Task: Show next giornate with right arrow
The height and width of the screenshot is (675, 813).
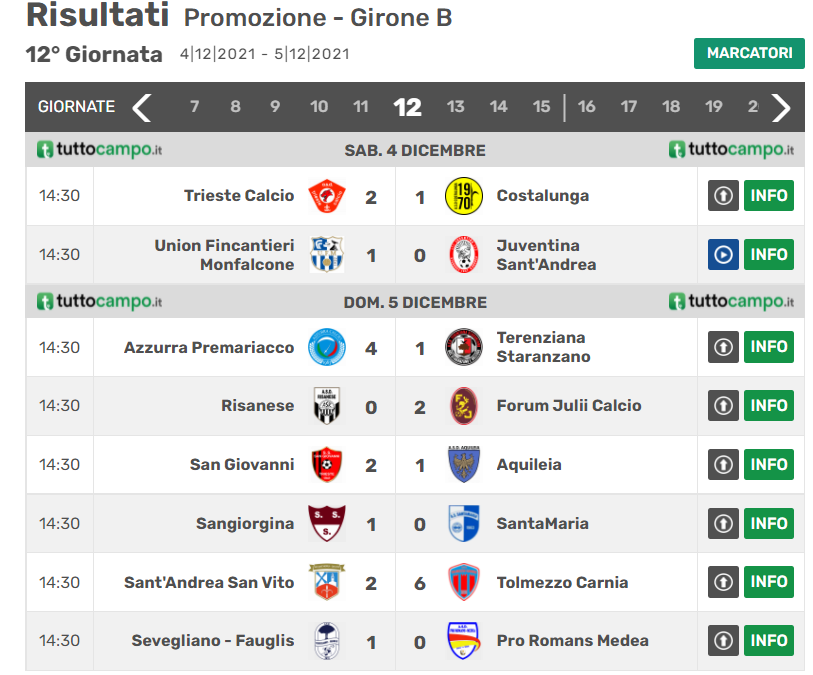Action: coord(781,107)
